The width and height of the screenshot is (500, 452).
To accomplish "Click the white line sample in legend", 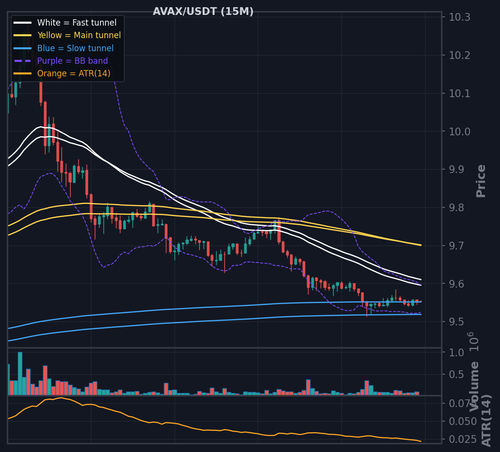I will (x=22, y=23).
